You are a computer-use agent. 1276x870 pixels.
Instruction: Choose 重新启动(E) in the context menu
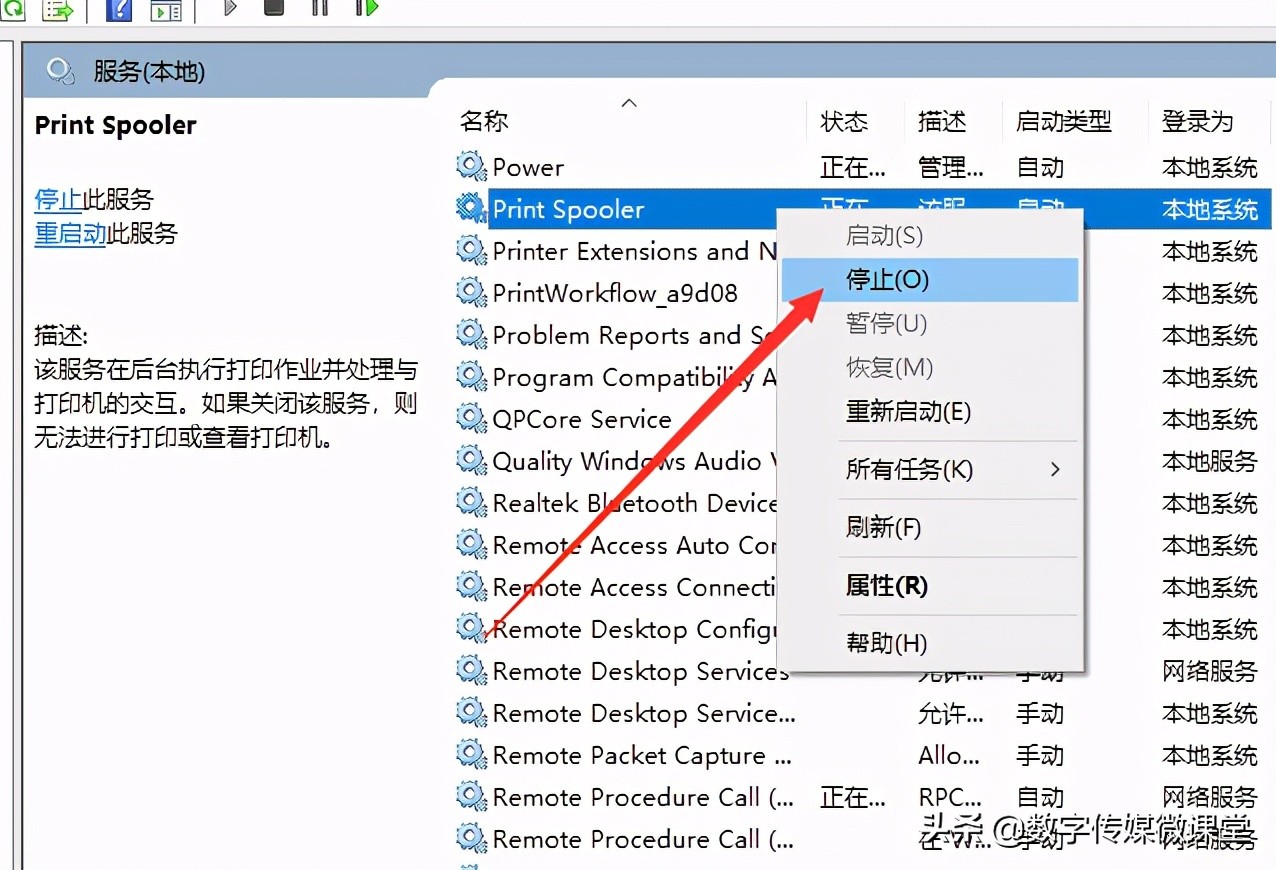pyautogui.click(x=908, y=411)
